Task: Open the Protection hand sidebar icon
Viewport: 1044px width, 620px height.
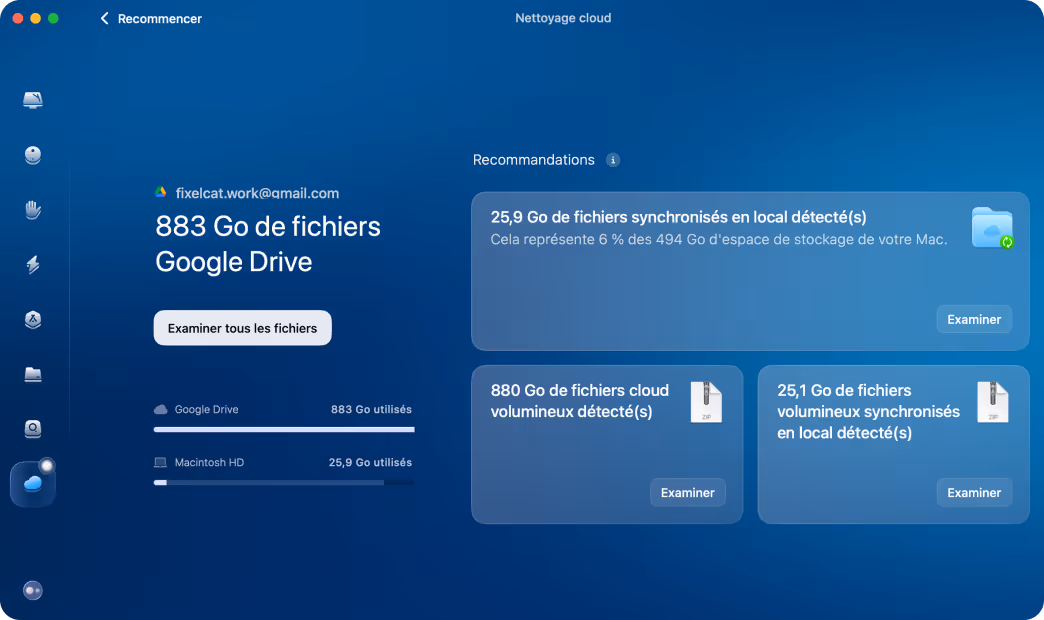Action: click(x=33, y=210)
